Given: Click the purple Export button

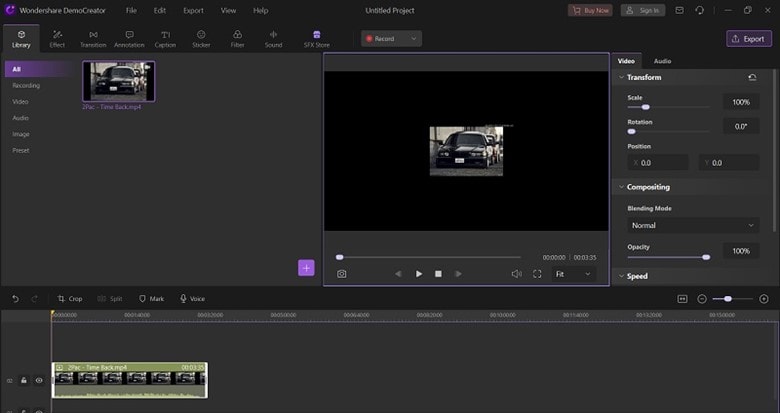Looking at the screenshot, I should pos(749,39).
